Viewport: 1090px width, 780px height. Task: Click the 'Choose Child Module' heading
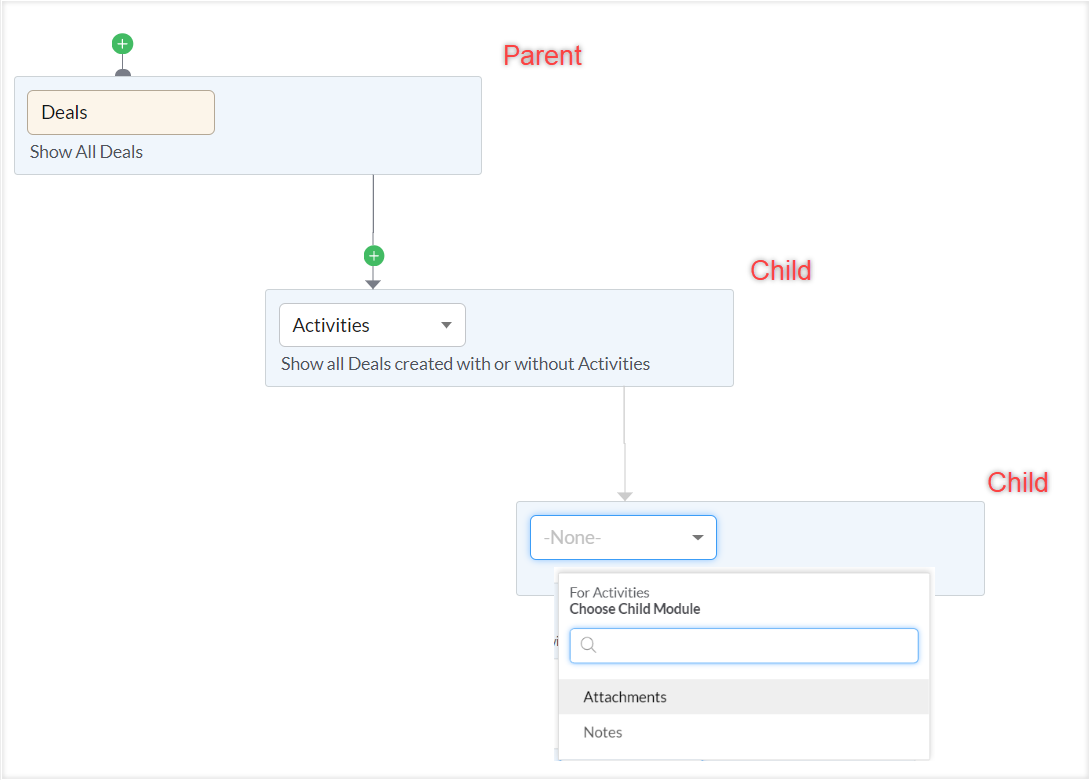pyautogui.click(x=635, y=609)
